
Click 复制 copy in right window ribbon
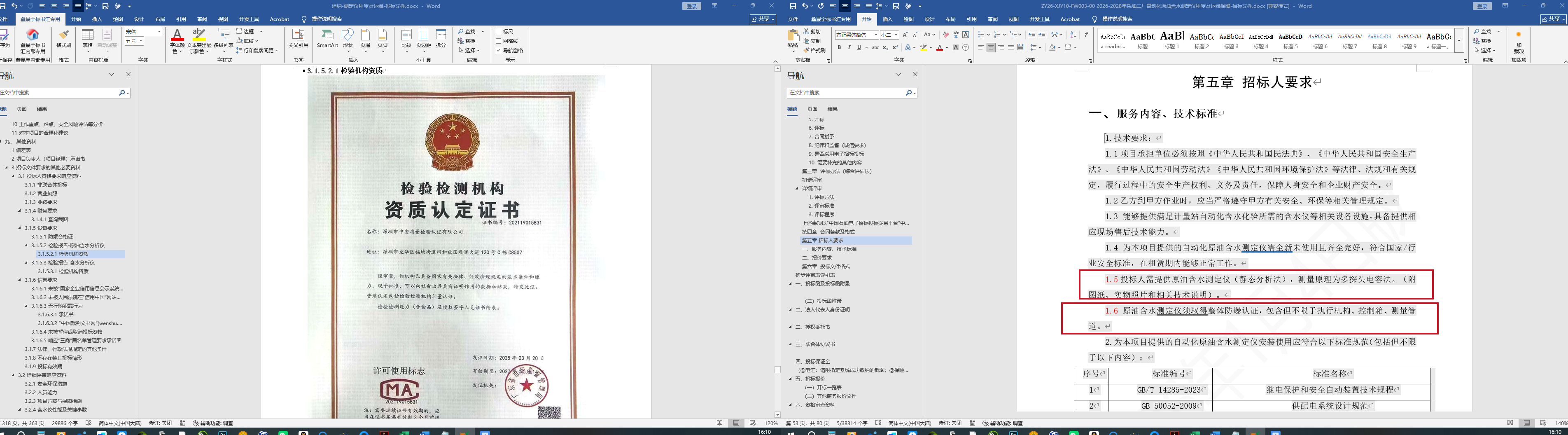pos(812,41)
